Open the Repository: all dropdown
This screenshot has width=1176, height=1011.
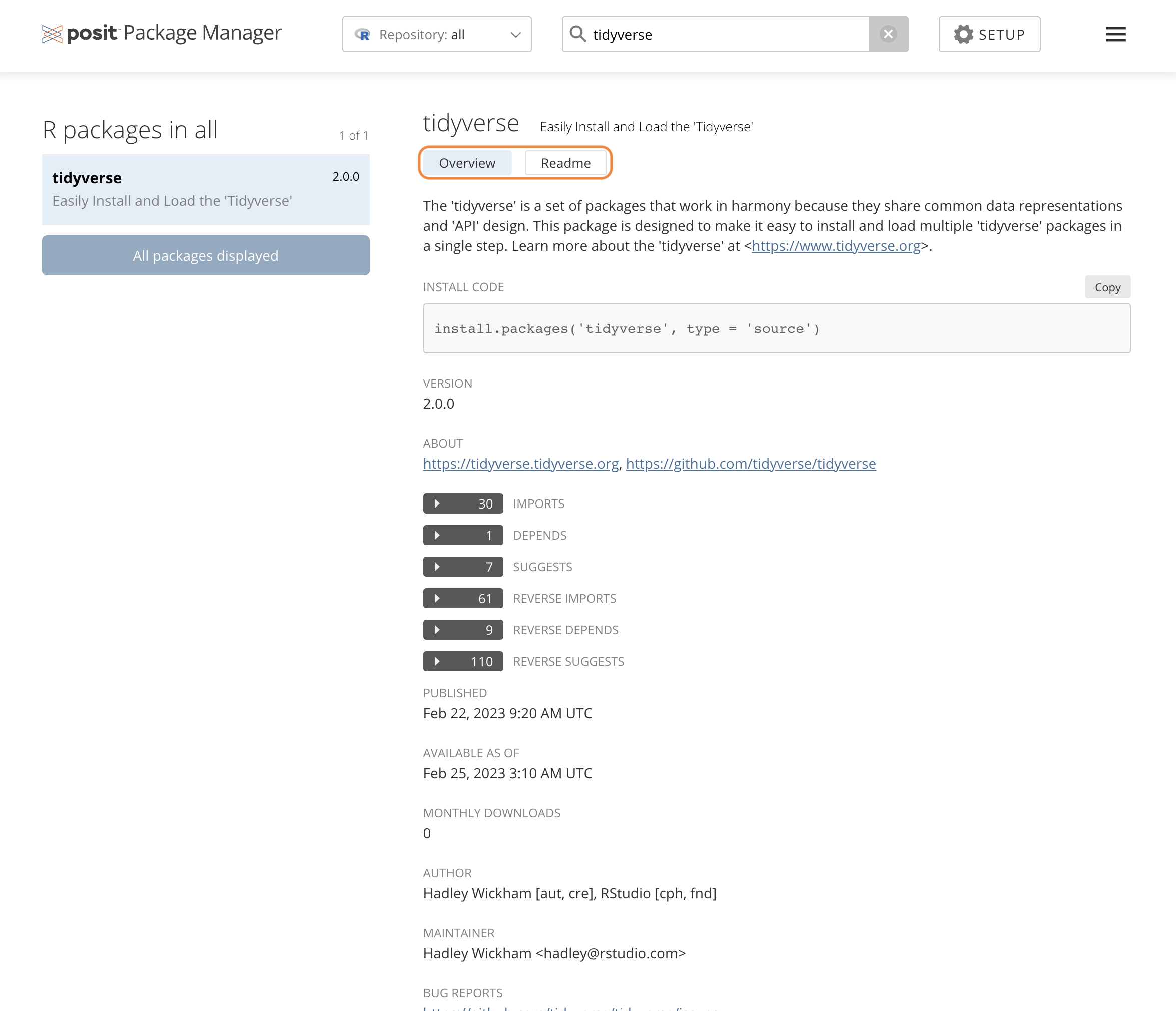pyautogui.click(x=437, y=34)
